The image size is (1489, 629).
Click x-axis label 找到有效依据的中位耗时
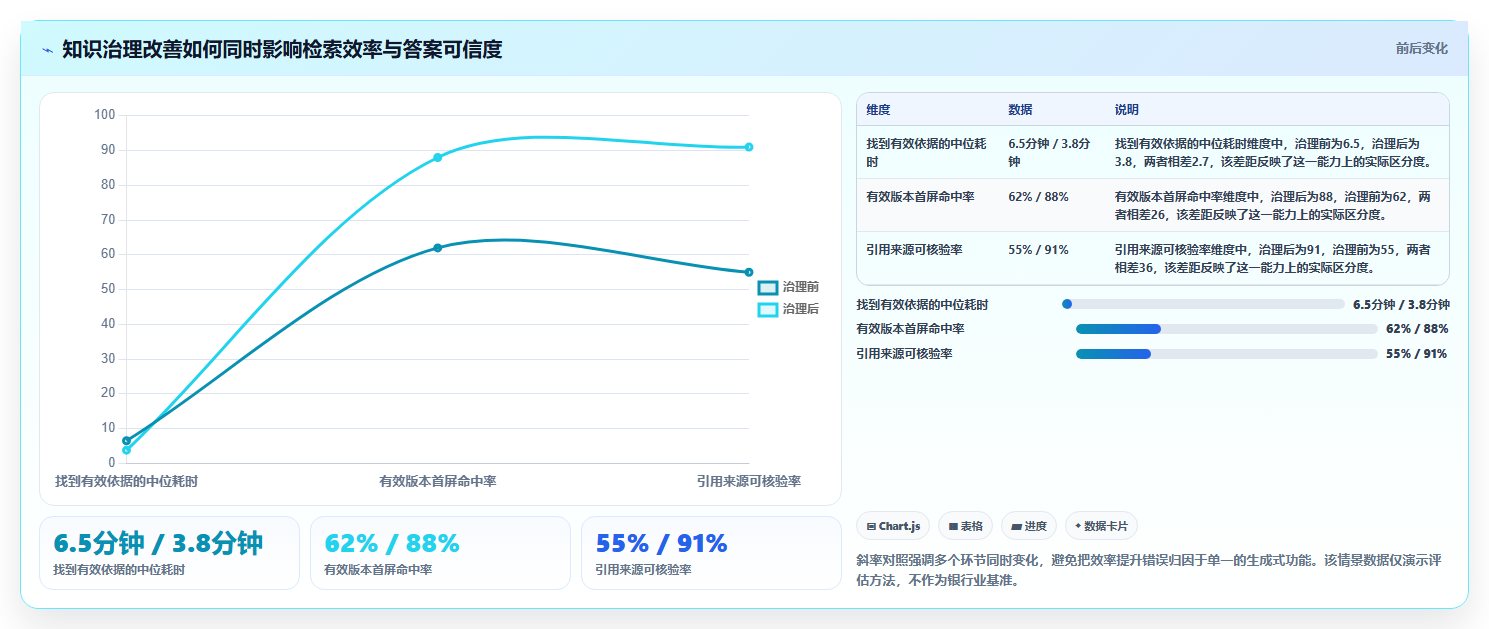pyautogui.click(x=126, y=481)
